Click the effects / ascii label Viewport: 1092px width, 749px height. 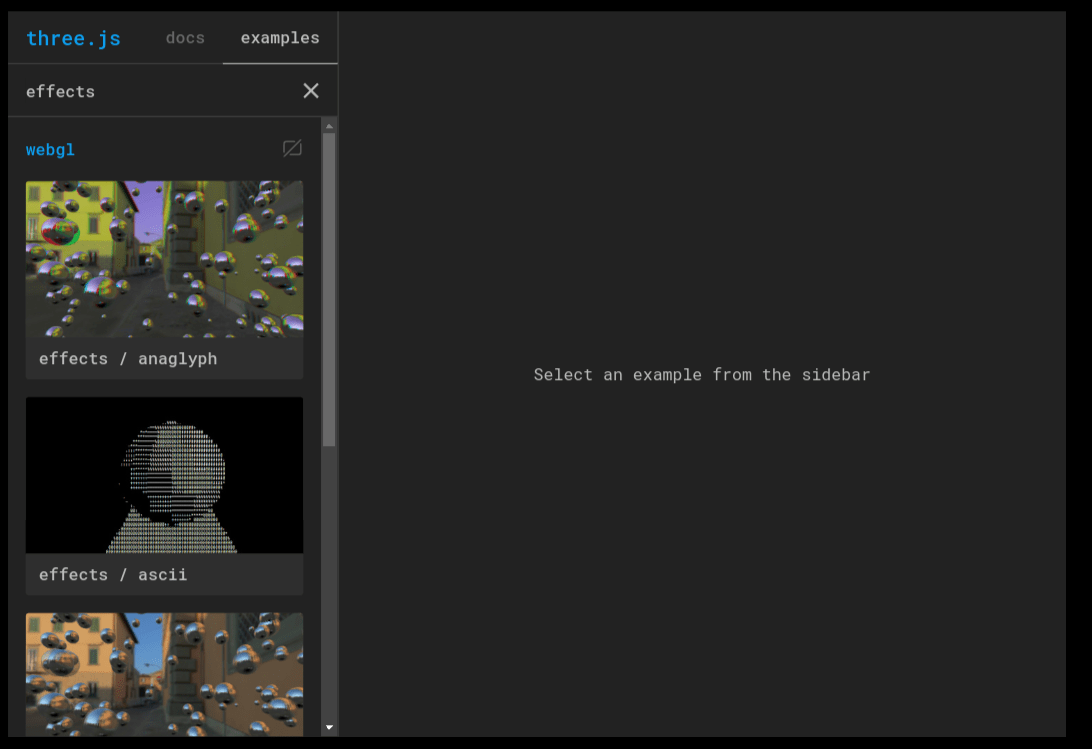click(x=113, y=575)
